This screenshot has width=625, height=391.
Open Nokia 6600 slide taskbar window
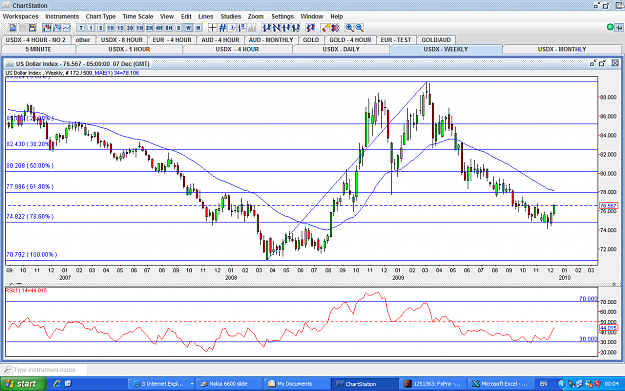[229, 384]
